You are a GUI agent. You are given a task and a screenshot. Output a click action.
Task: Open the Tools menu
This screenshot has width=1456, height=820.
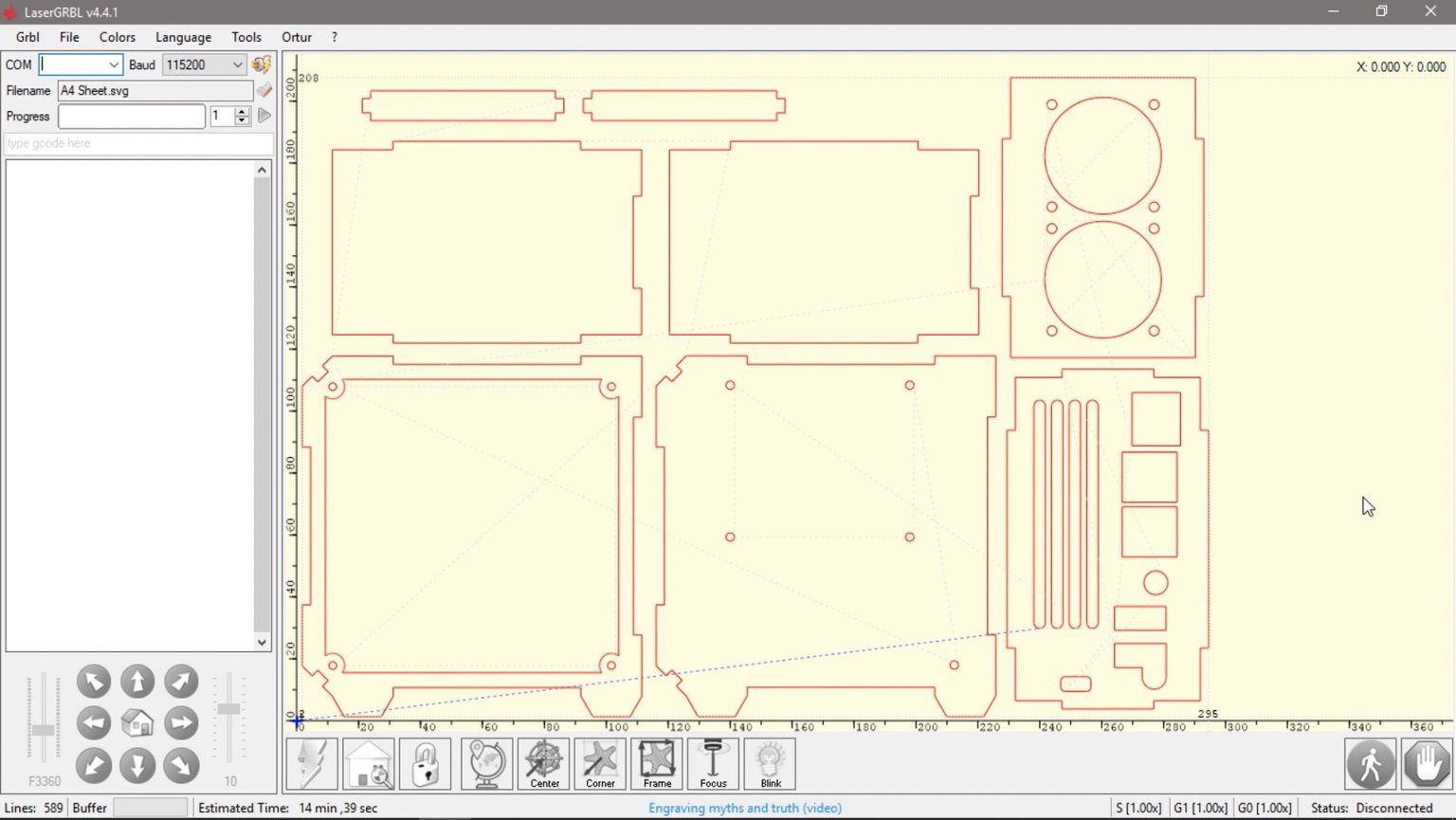coord(246,37)
